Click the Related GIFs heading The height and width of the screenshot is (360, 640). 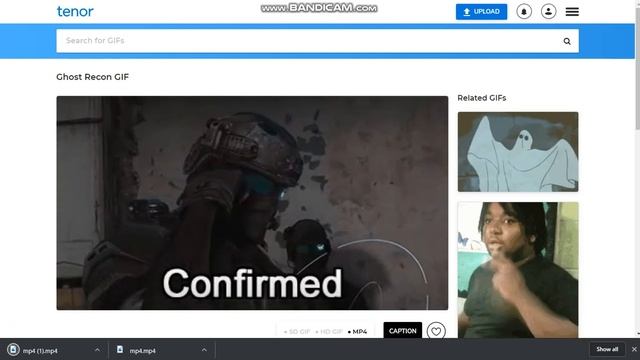482,98
